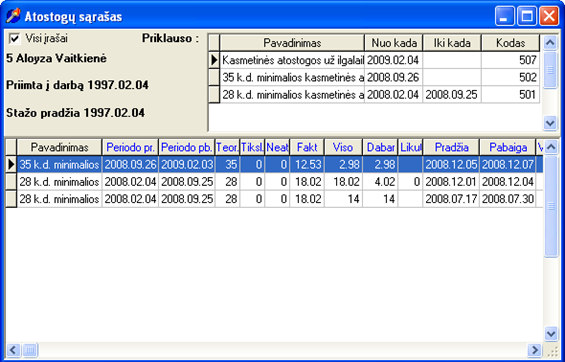The width and height of the screenshot is (565, 362).
Task: Click the Viso column header
Action: point(343,147)
